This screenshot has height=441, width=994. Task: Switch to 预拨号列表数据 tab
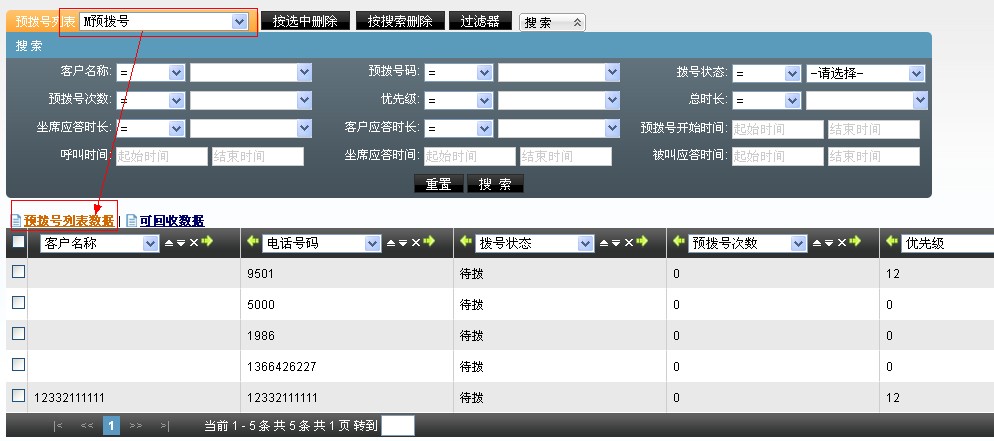(x=68, y=221)
